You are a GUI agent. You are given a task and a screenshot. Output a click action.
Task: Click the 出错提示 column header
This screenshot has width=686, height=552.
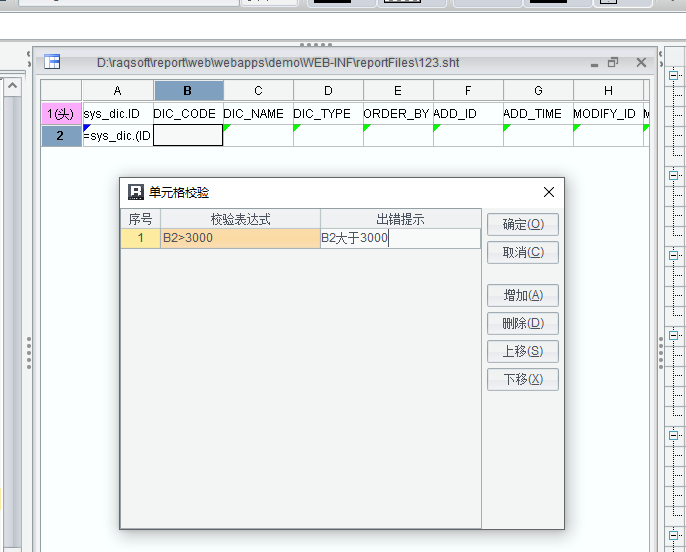tap(400, 219)
